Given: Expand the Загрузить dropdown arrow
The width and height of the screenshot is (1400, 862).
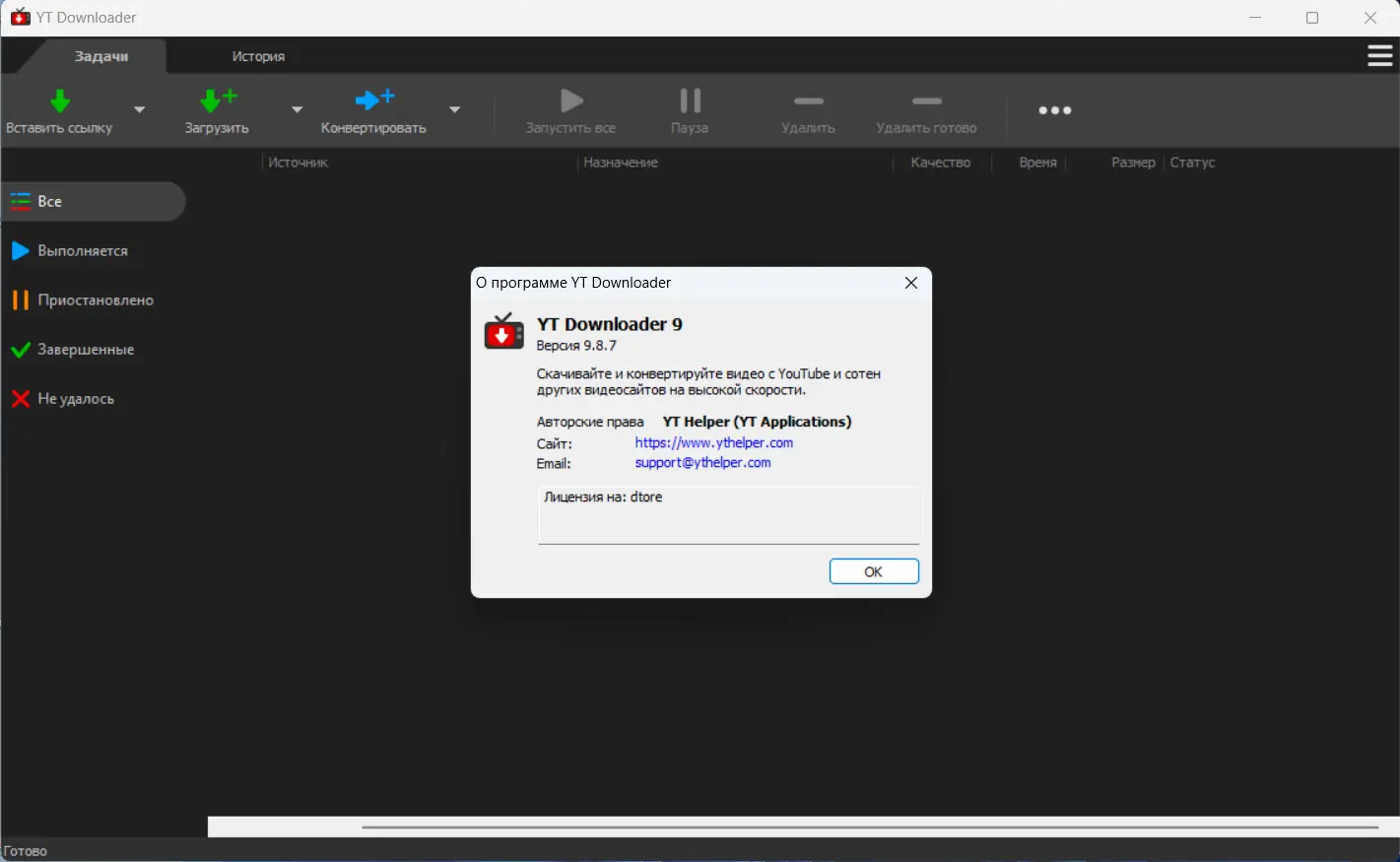Looking at the screenshot, I should click(x=297, y=109).
